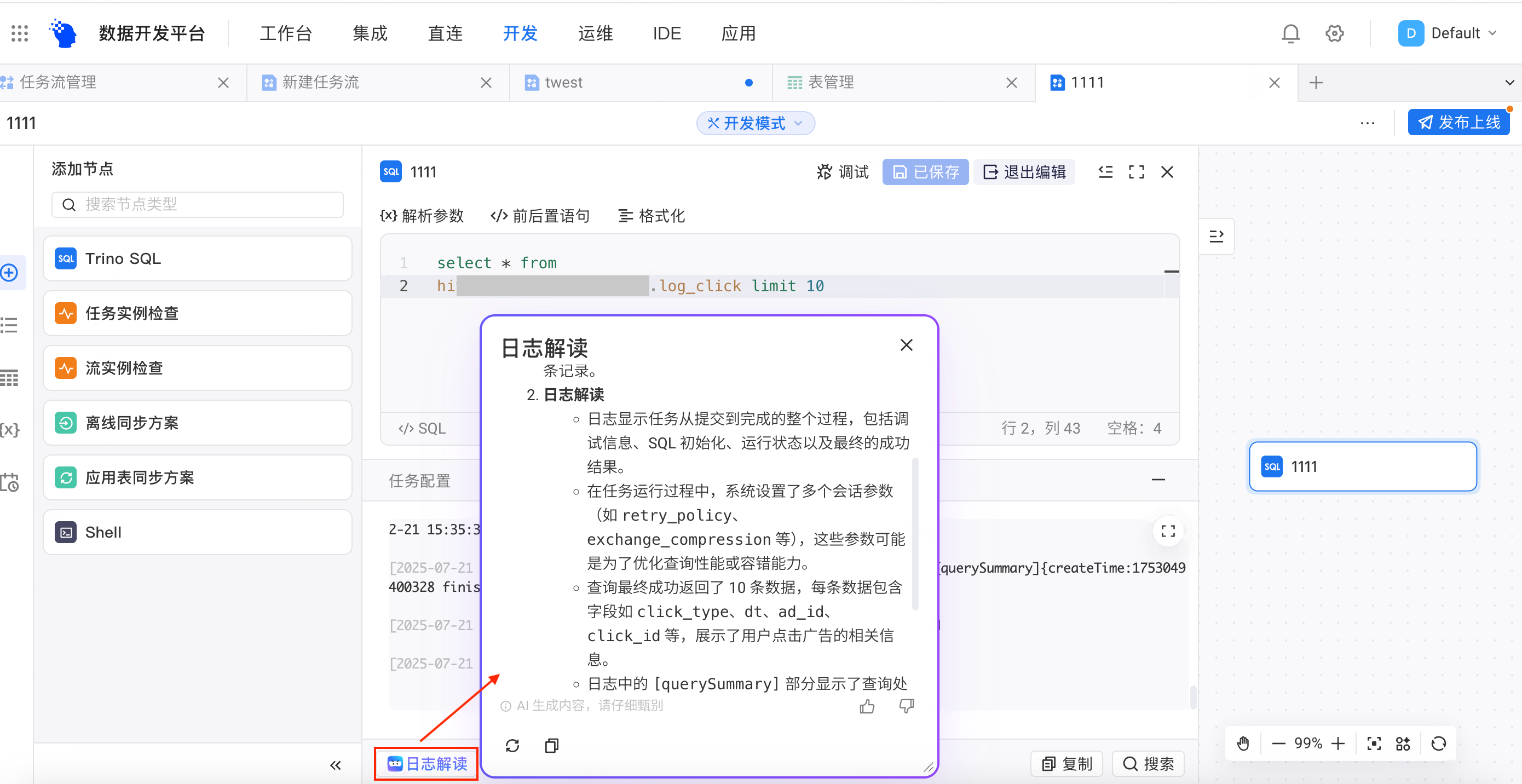The image size is (1522, 784).
Task: Open the IDE menu
Action: click(666, 34)
